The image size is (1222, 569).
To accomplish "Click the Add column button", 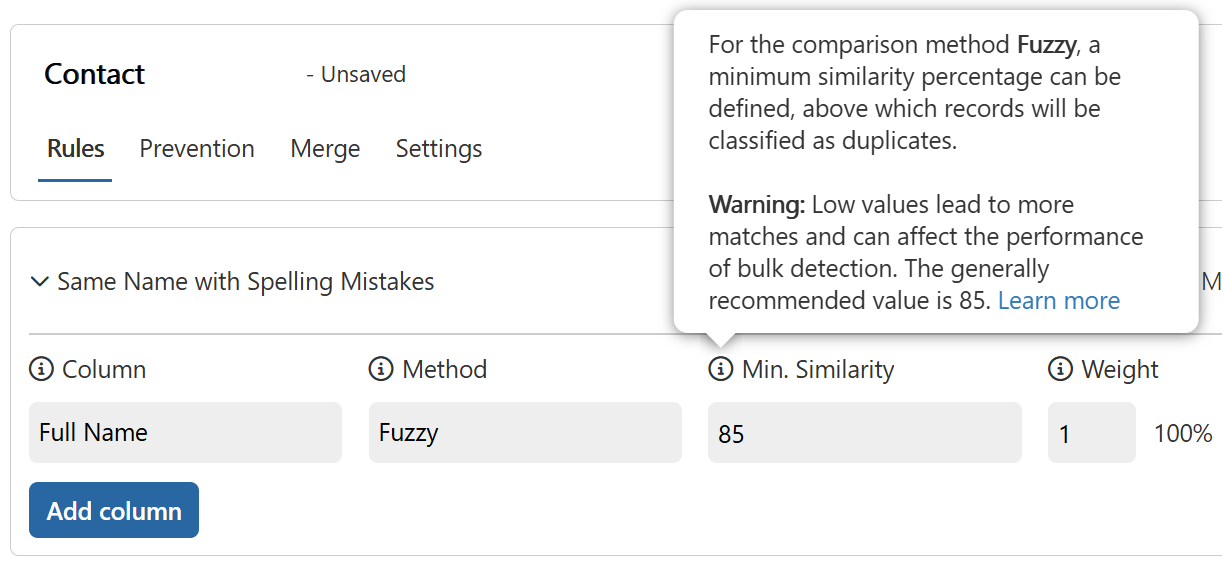I will coord(114,510).
